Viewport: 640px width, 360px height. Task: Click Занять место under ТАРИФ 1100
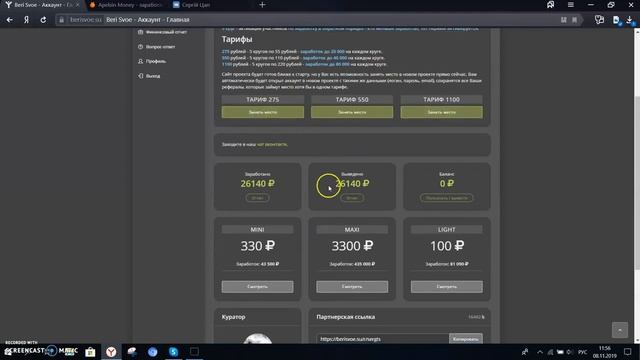tap(441, 112)
